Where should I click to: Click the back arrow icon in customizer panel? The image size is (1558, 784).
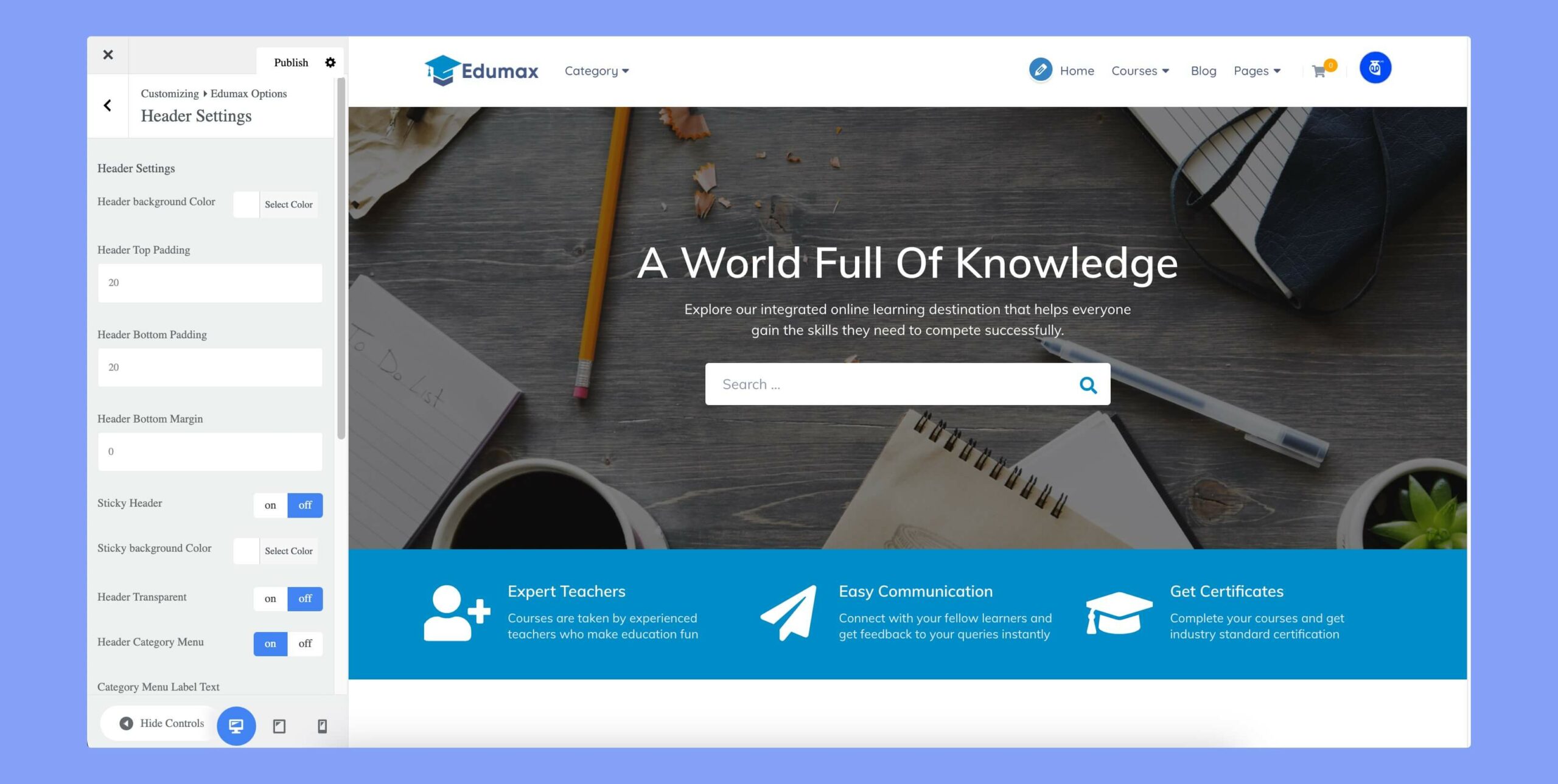tap(108, 105)
